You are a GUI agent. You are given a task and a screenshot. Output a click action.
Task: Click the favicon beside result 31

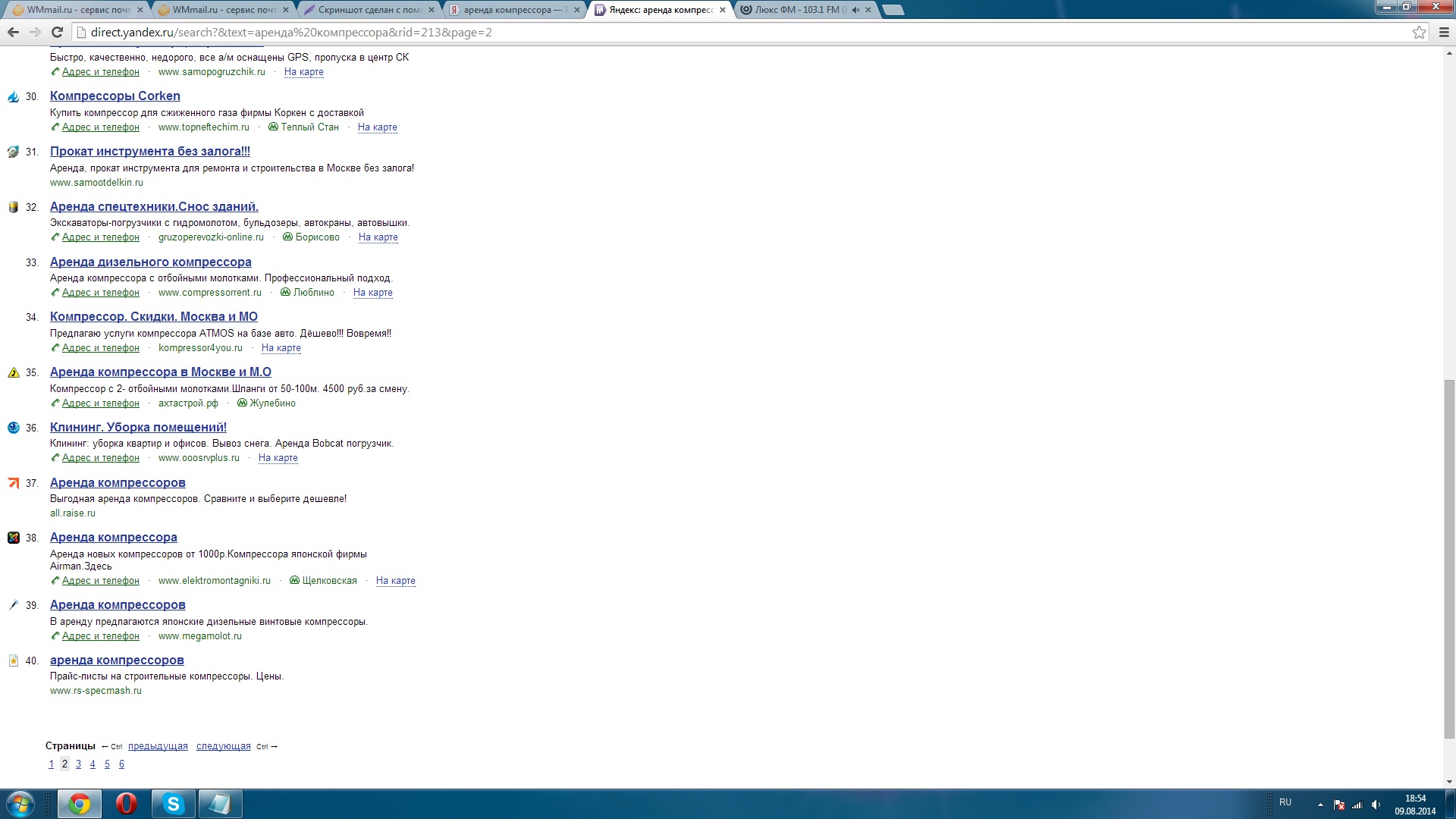[13, 152]
